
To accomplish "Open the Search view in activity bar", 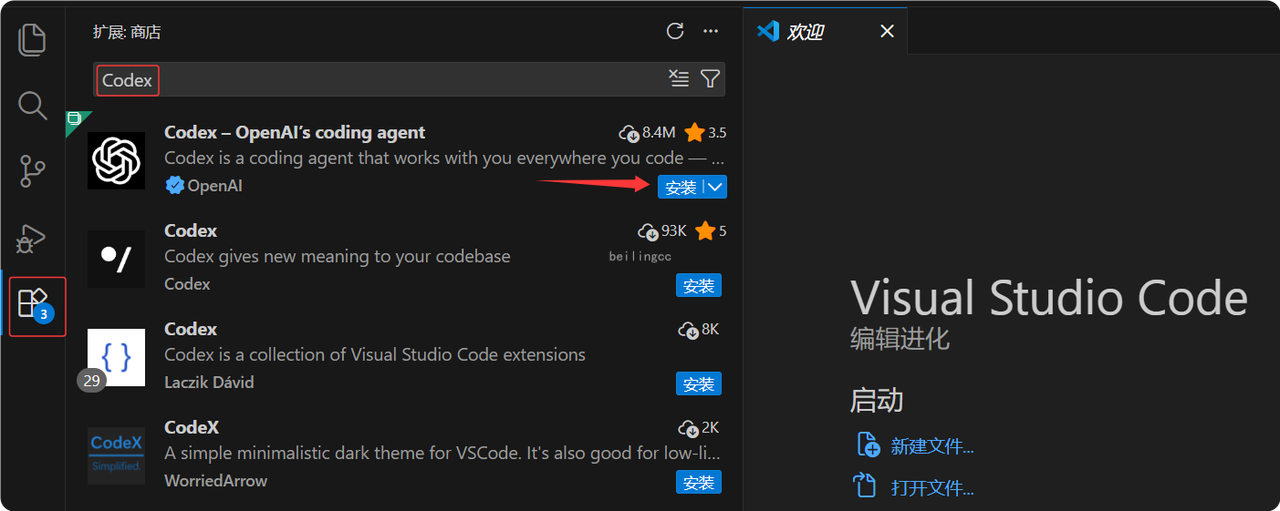I will 33,105.
